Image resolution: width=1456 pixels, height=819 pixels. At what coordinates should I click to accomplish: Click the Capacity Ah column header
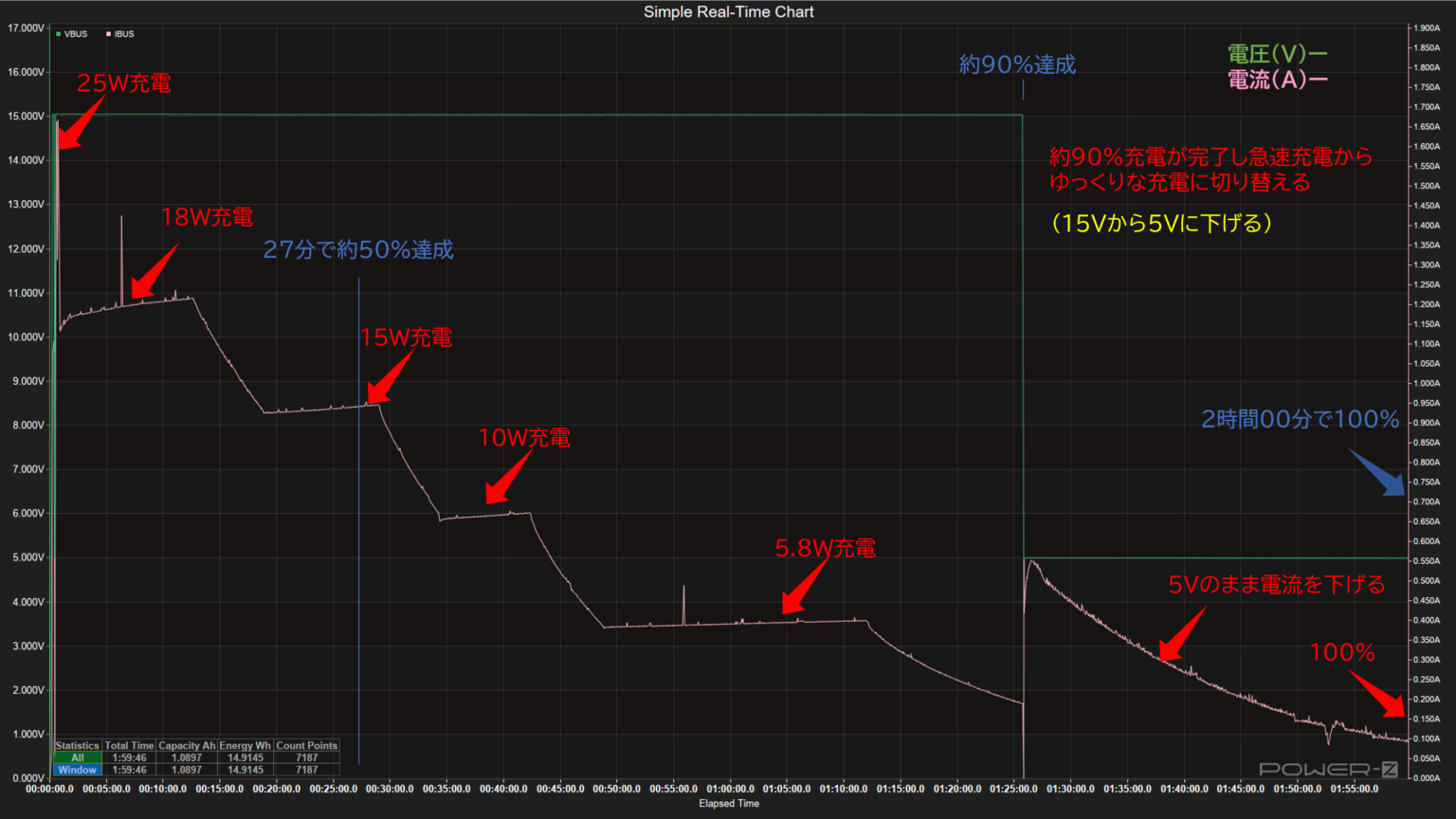187,745
